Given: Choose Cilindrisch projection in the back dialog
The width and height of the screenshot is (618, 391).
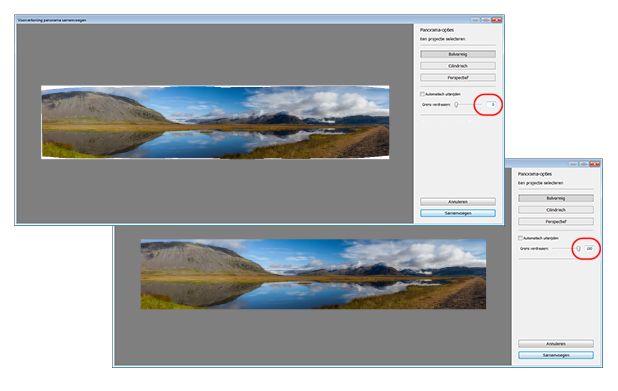Looking at the screenshot, I should (x=556, y=210).
